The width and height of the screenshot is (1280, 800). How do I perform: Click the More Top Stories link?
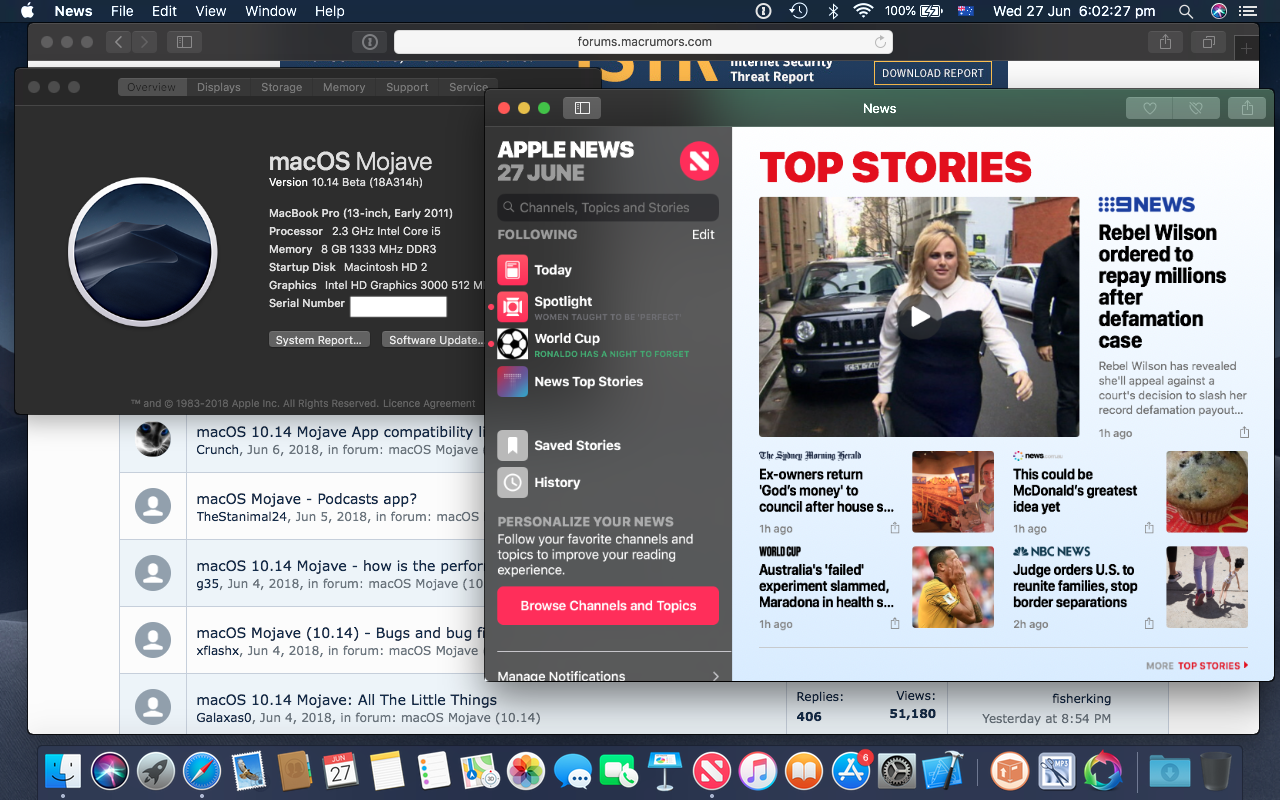[x=1197, y=665]
